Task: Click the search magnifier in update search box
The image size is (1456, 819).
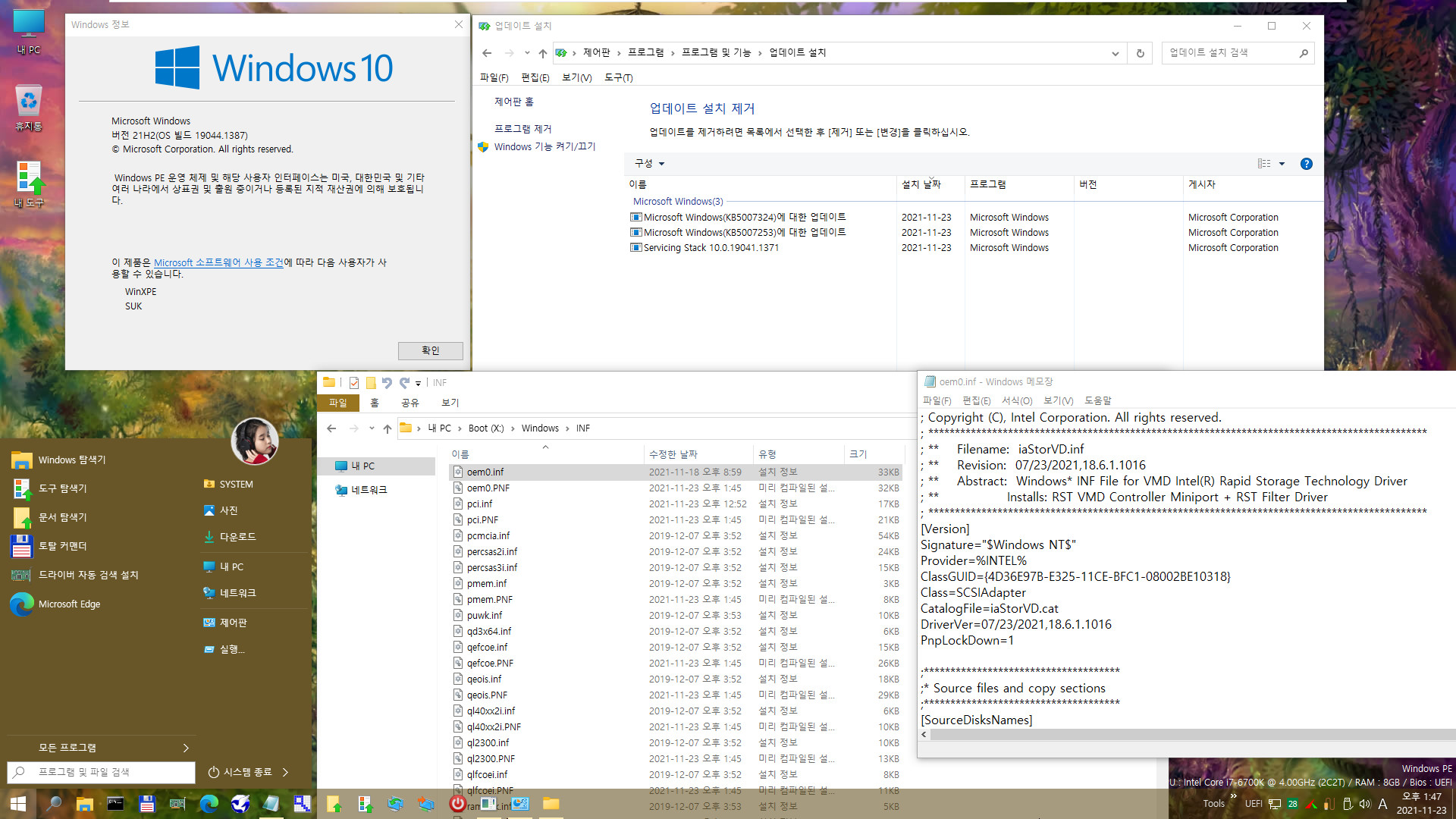Action: pyautogui.click(x=1304, y=53)
